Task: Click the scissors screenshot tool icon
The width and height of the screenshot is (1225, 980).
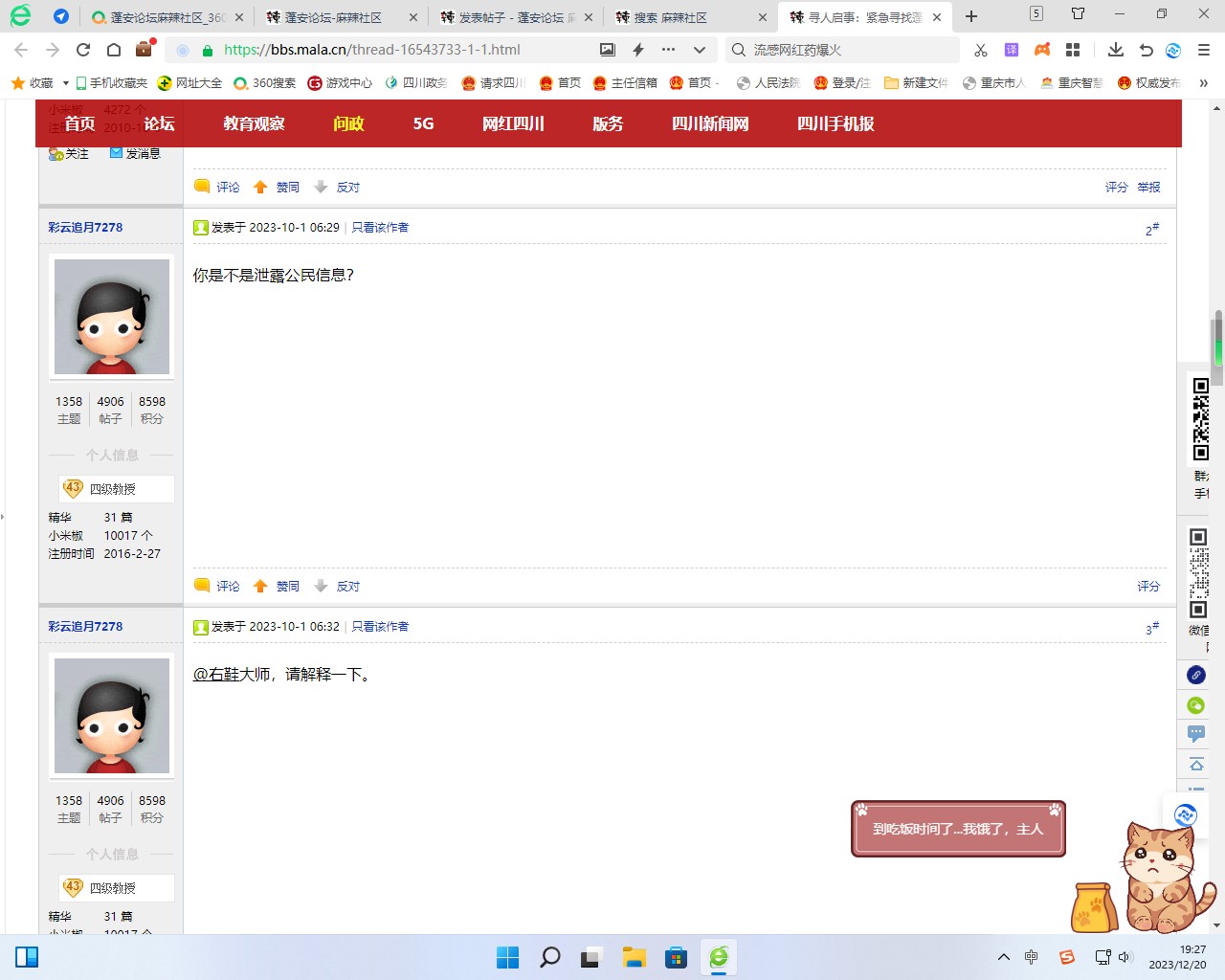Action: [x=980, y=50]
